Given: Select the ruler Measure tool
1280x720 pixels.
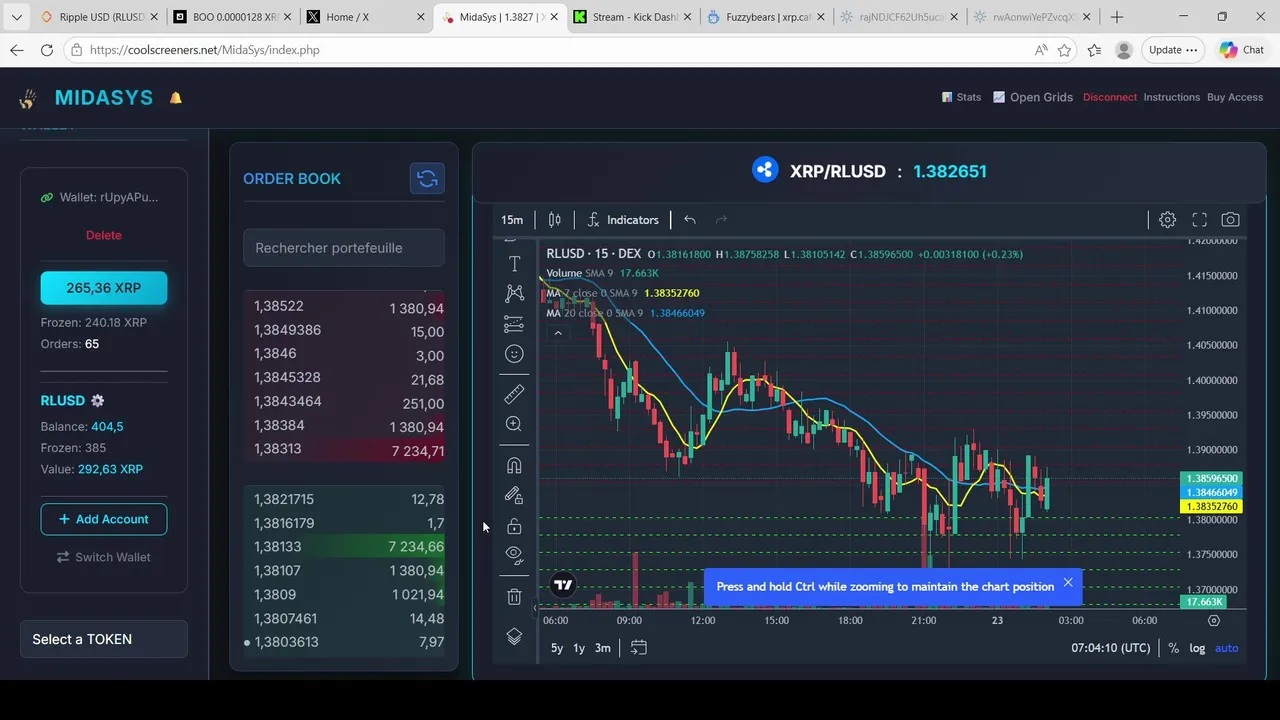Looking at the screenshot, I should (514, 394).
